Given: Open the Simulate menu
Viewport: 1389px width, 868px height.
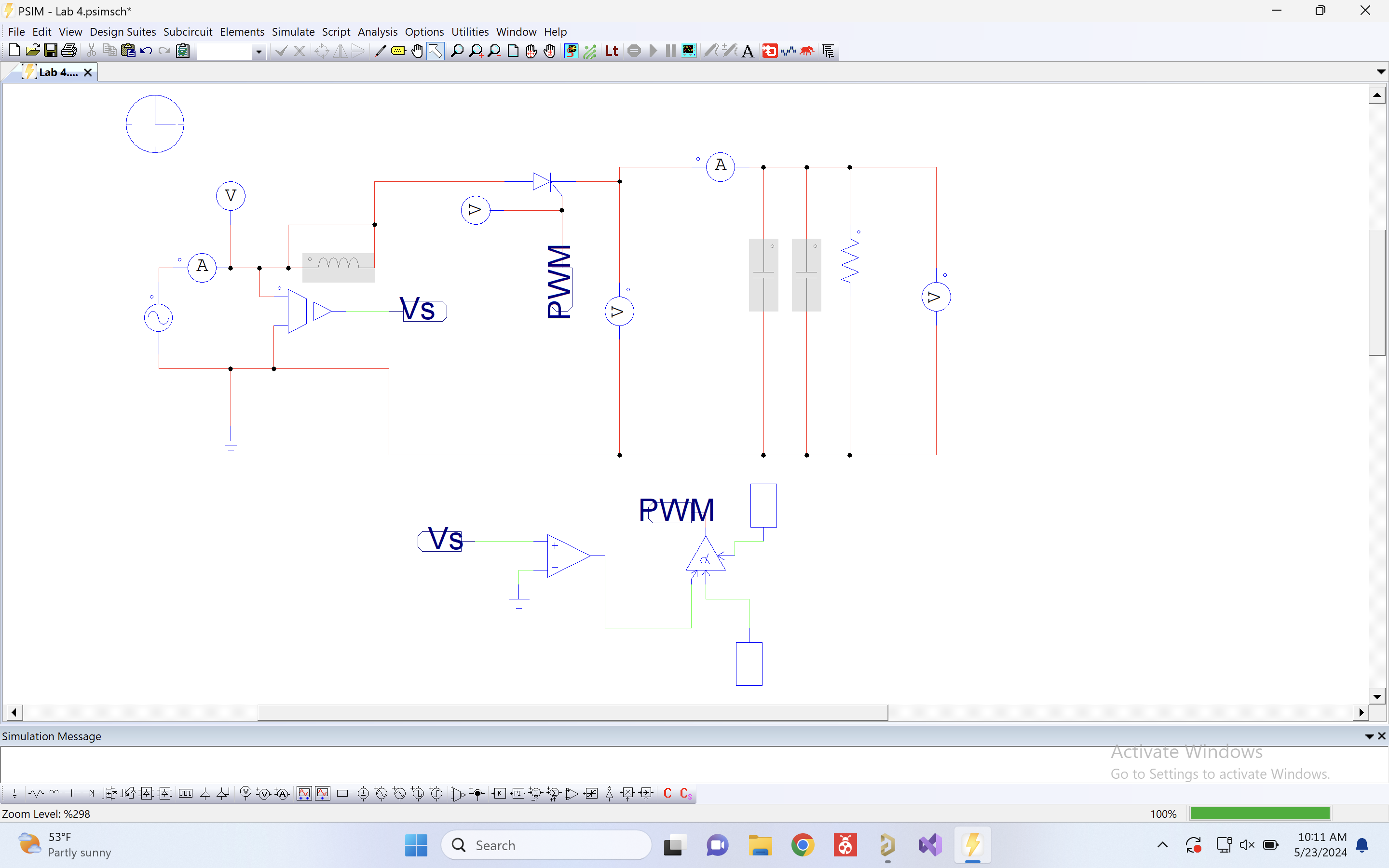Looking at the screenshot, I should (293, 31).
